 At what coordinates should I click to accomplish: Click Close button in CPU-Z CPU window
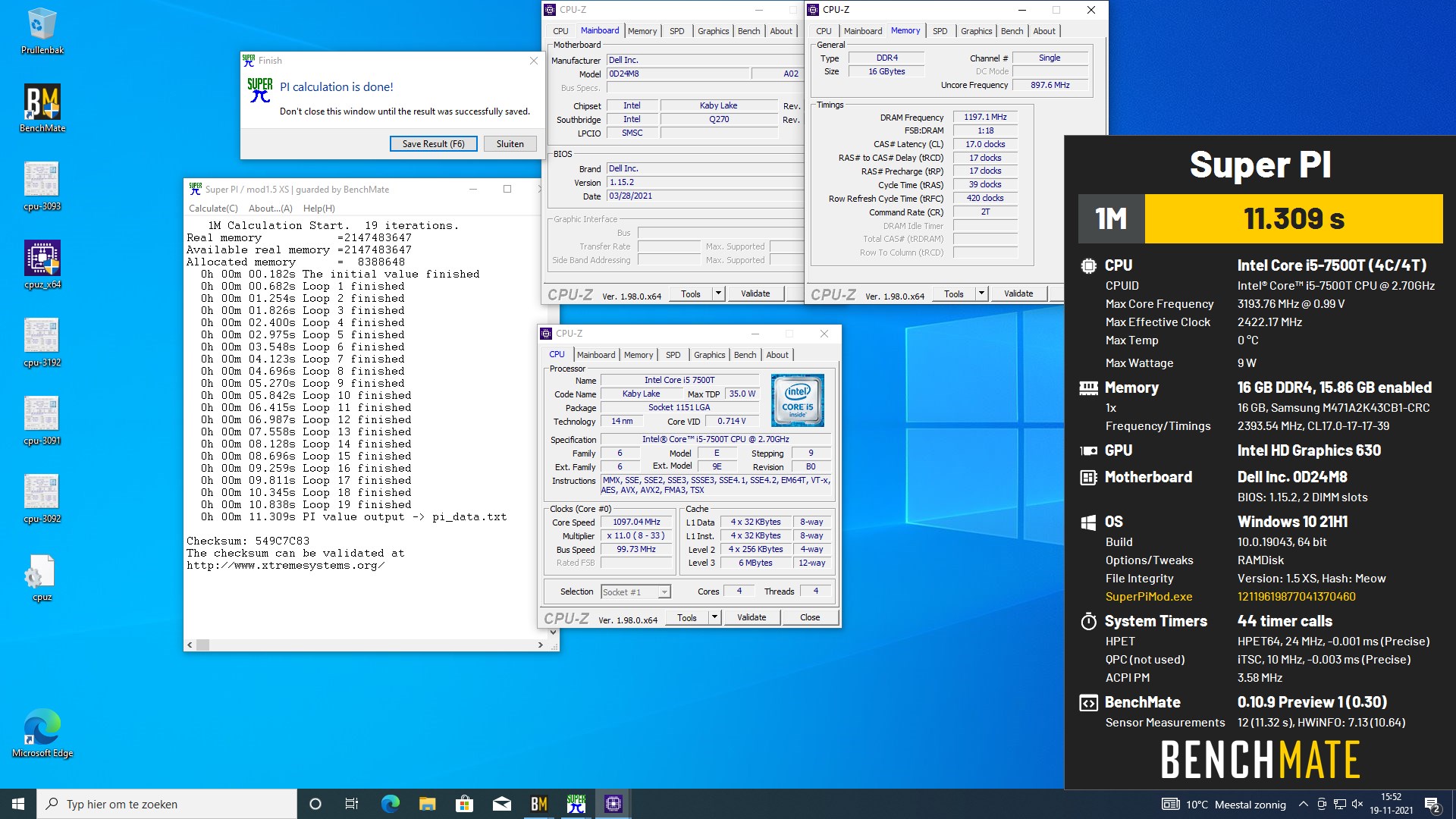(x=810, y=617)
